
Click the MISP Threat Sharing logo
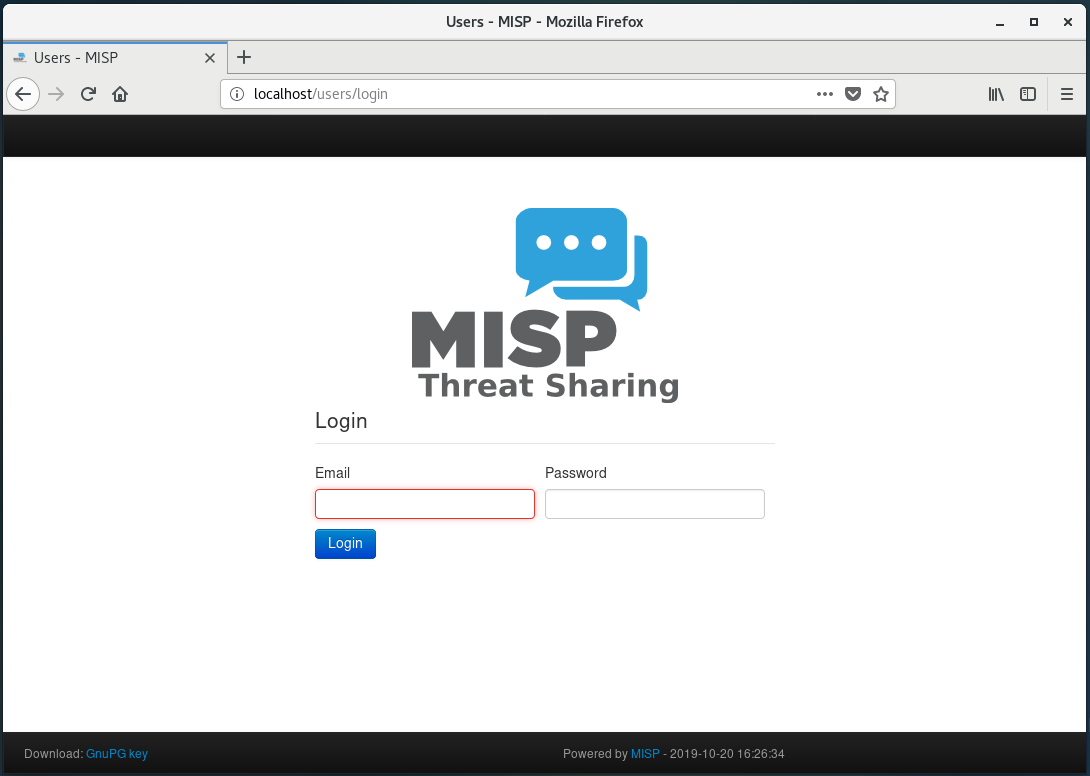click(x=546, y=305)
